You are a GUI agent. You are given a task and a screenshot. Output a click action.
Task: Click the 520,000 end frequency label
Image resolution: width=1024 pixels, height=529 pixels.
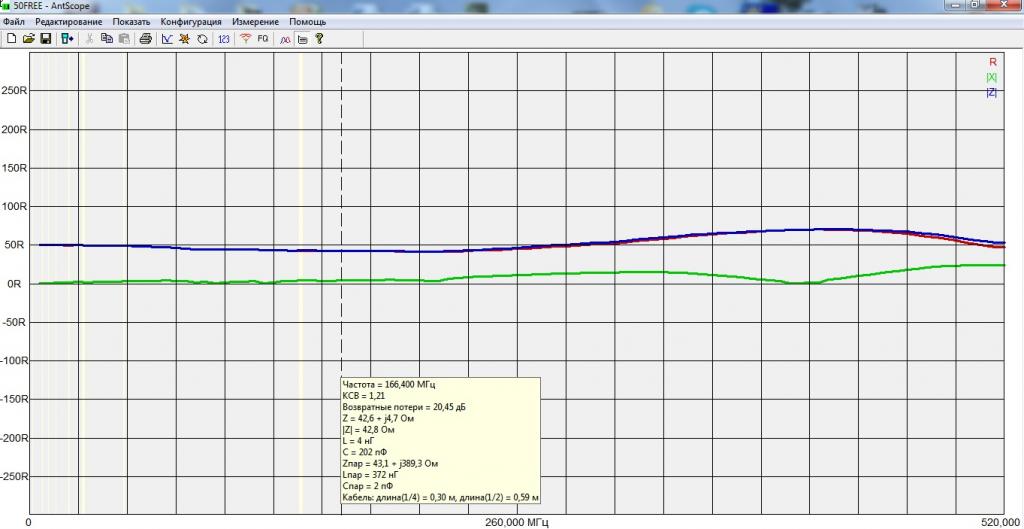[x=1002, y=522]
